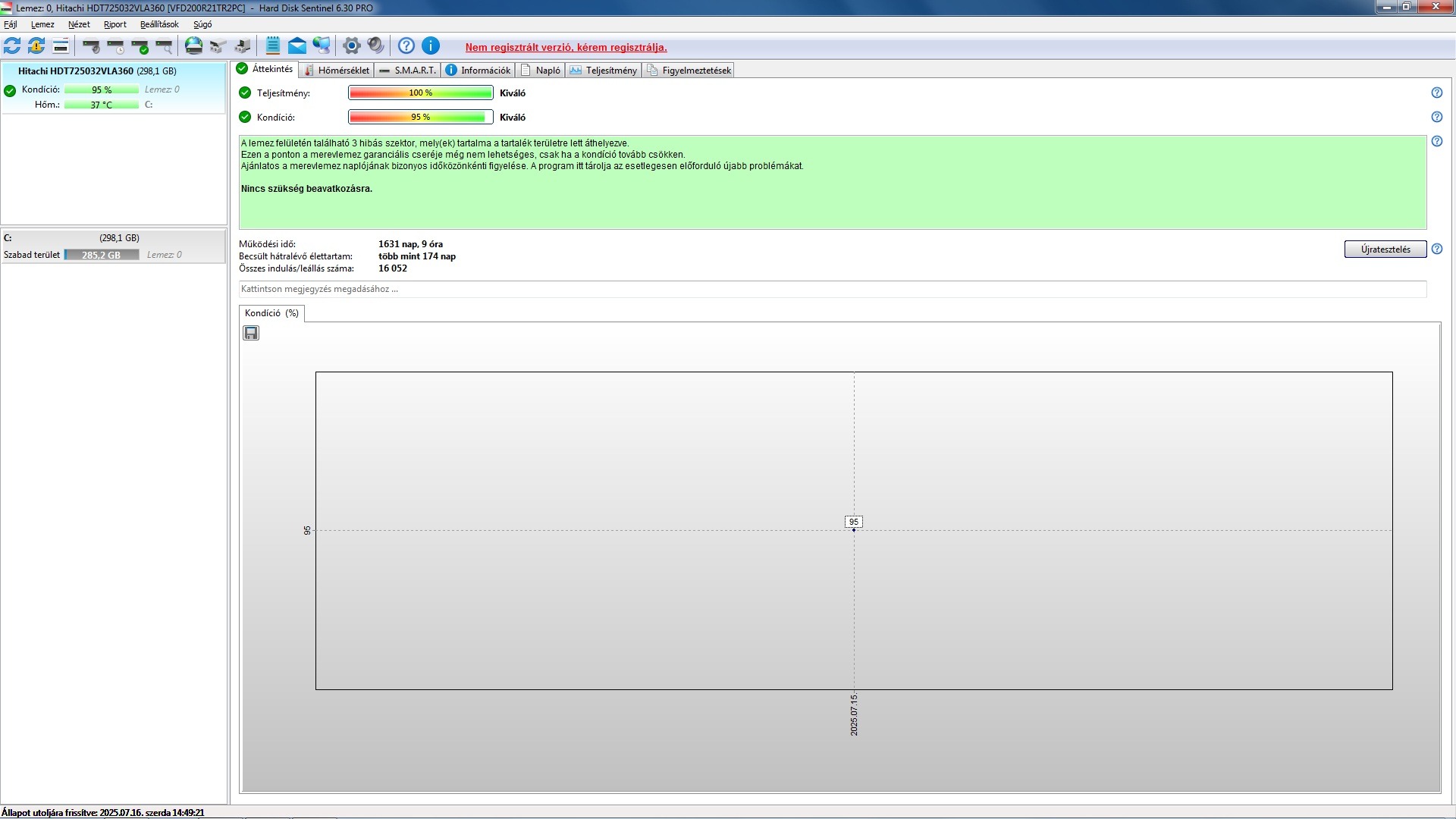Click the globe with disk toolbar icon

pyautogui.click(x=194, y=46)
